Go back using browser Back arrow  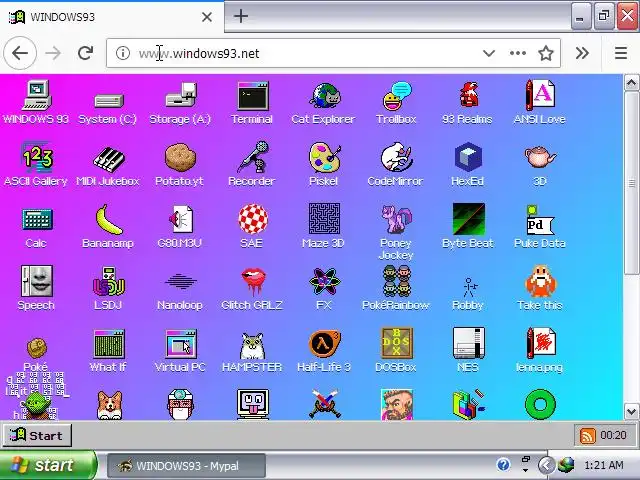pyautogui.click(x=20, y=53)
